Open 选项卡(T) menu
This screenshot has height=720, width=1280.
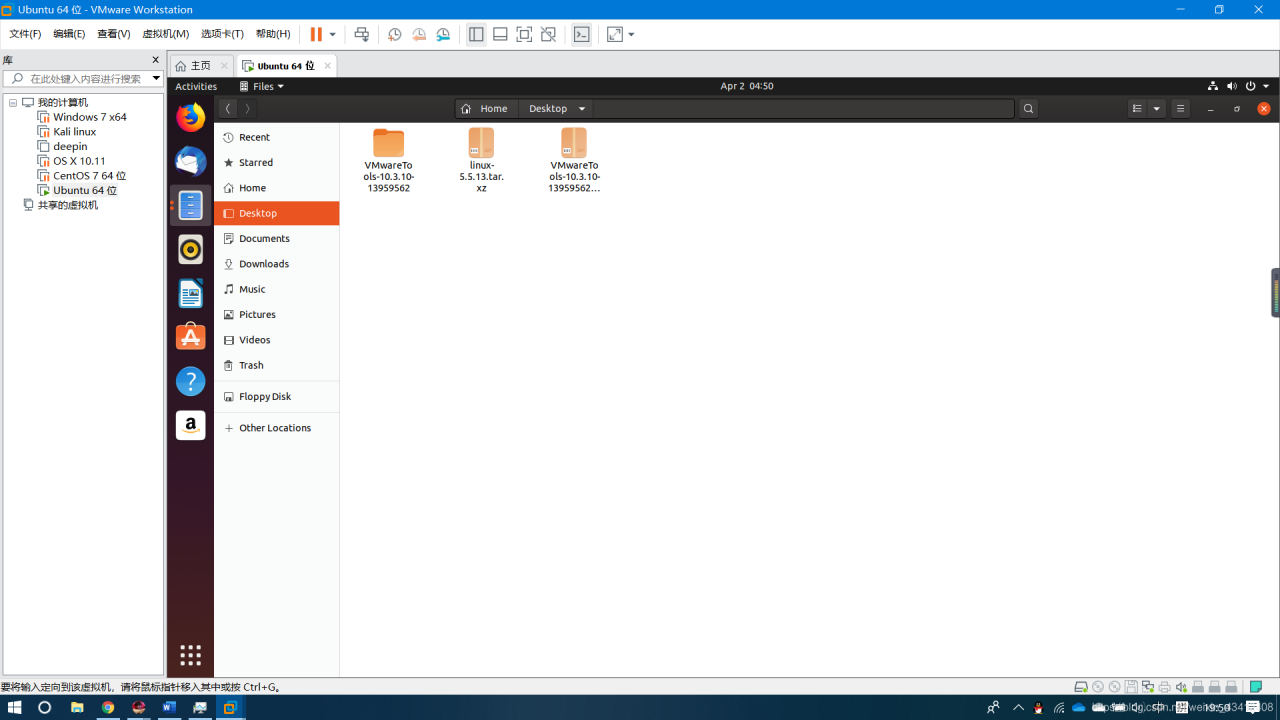222,34
